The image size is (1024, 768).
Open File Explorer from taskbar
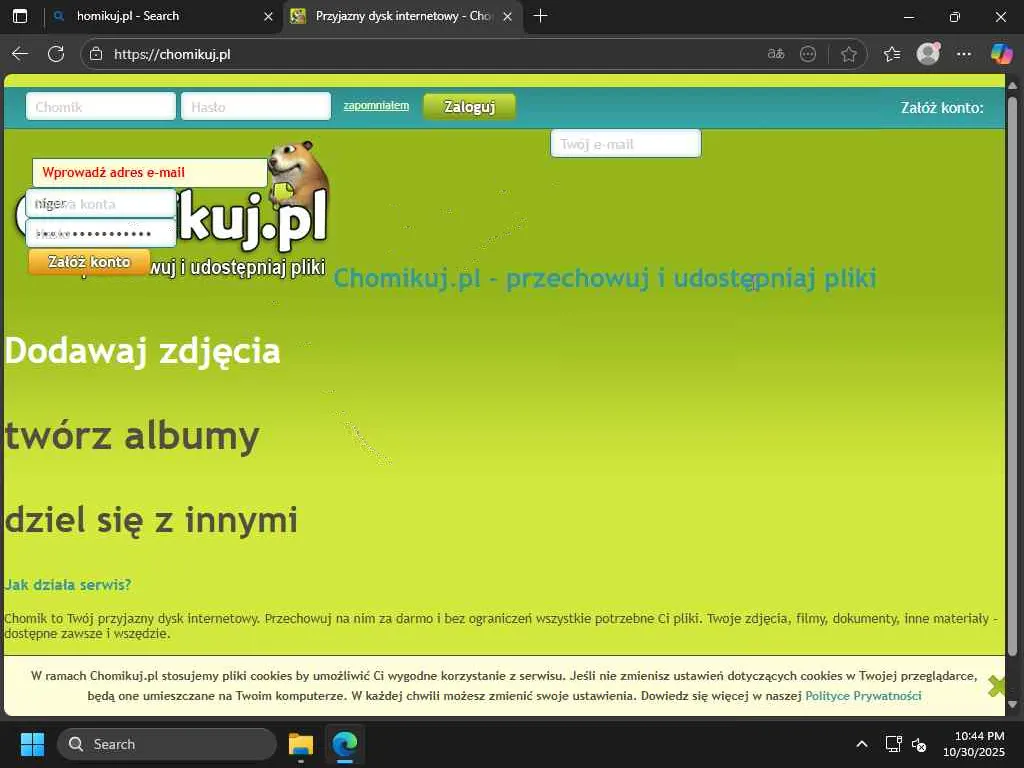click(301, 744)
